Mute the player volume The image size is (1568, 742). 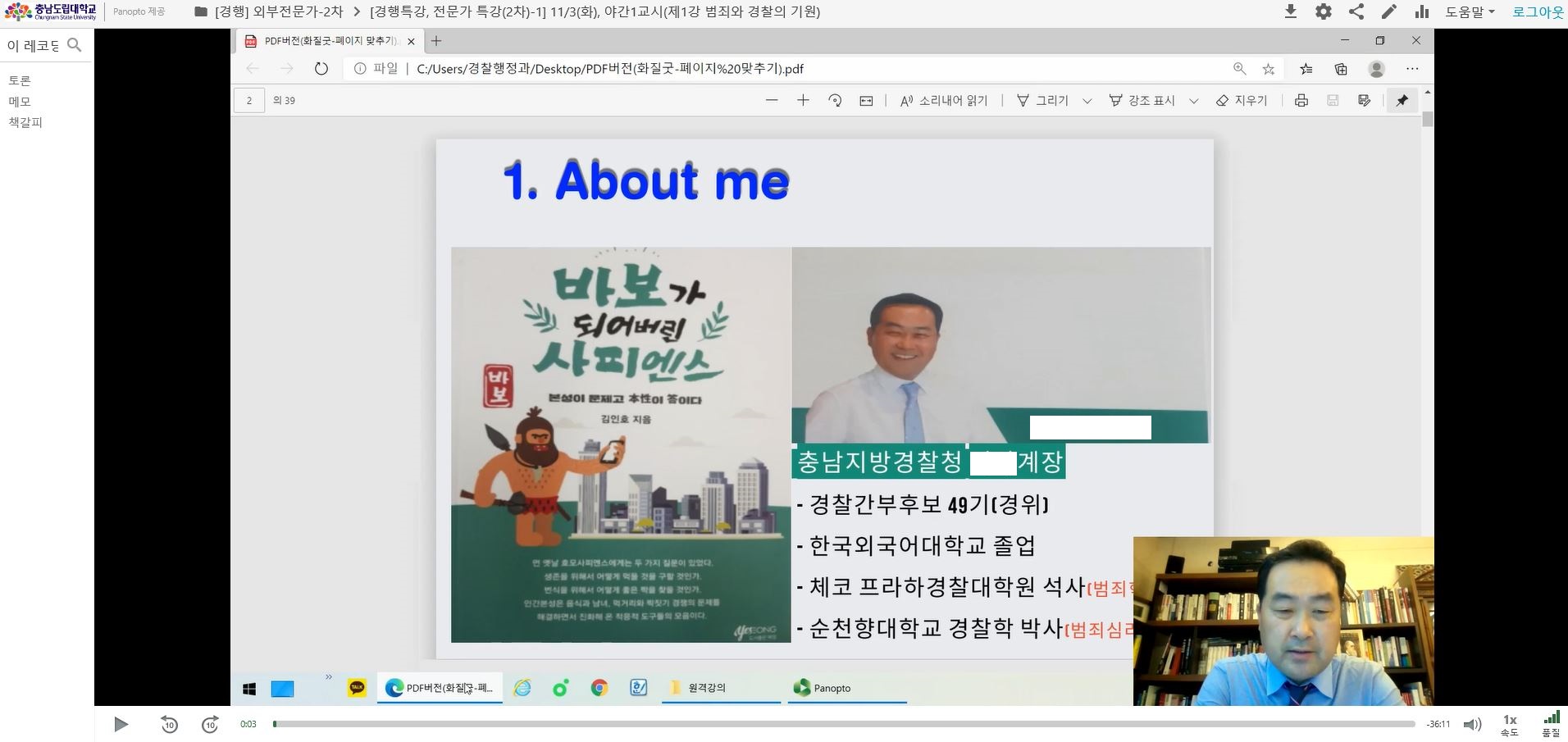(x=1473, y=724)
